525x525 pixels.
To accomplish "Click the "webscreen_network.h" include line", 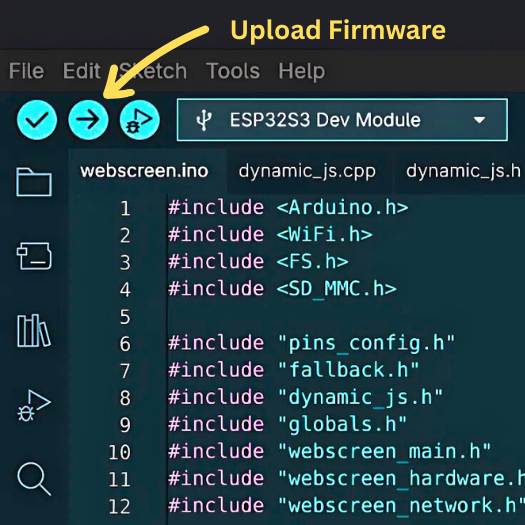I will [347, 506].
